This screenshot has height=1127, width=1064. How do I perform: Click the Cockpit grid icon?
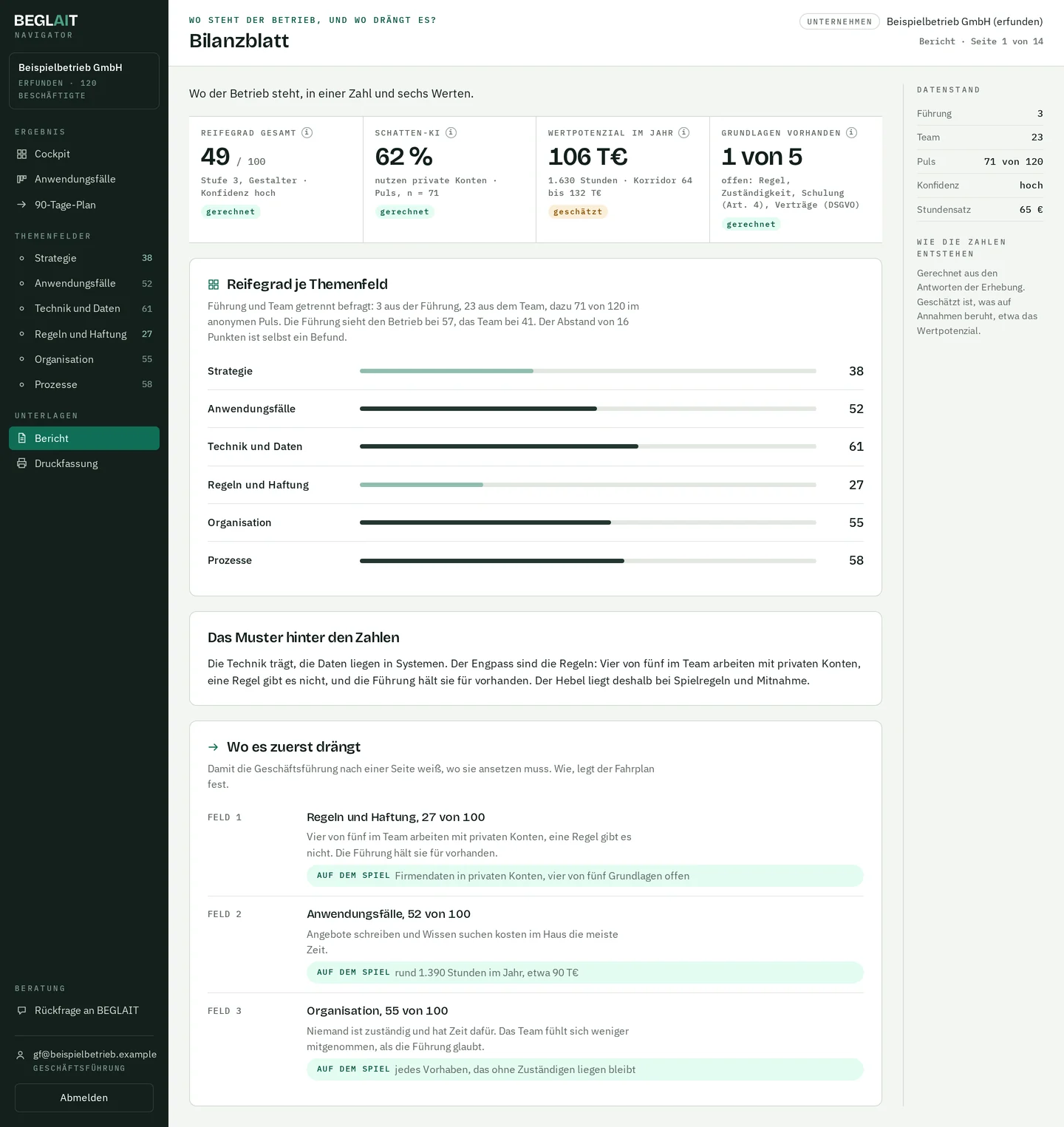(x=21, y=154)
